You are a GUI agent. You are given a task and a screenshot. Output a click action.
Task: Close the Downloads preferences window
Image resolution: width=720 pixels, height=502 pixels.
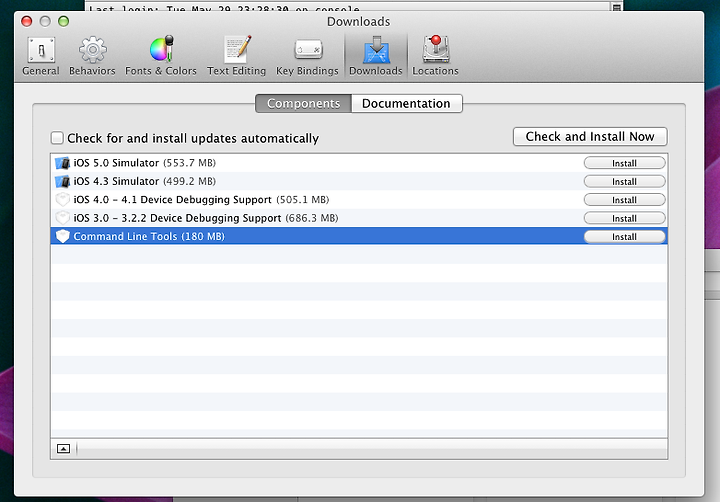click(27, 21)
